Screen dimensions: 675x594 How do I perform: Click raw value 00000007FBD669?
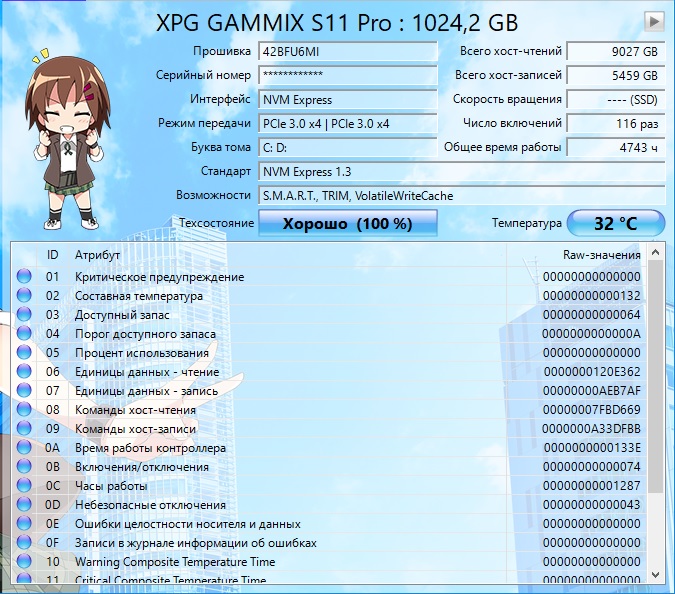pyautogui.click(x=591, y=410)
